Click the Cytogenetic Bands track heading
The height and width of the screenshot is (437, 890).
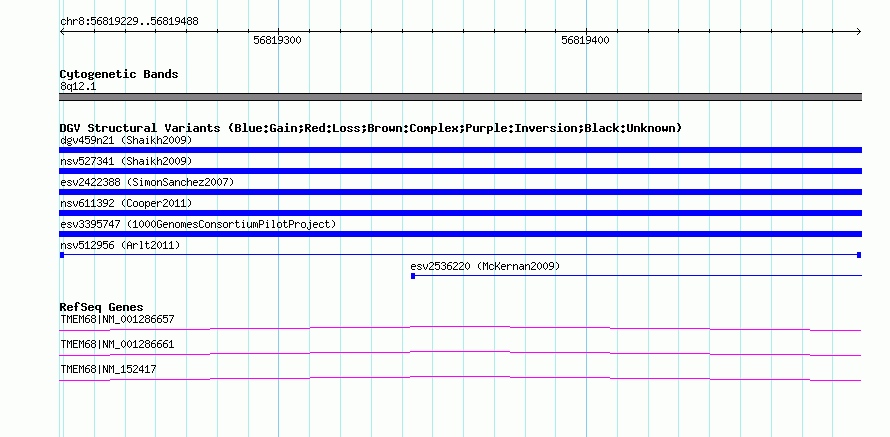119,74
